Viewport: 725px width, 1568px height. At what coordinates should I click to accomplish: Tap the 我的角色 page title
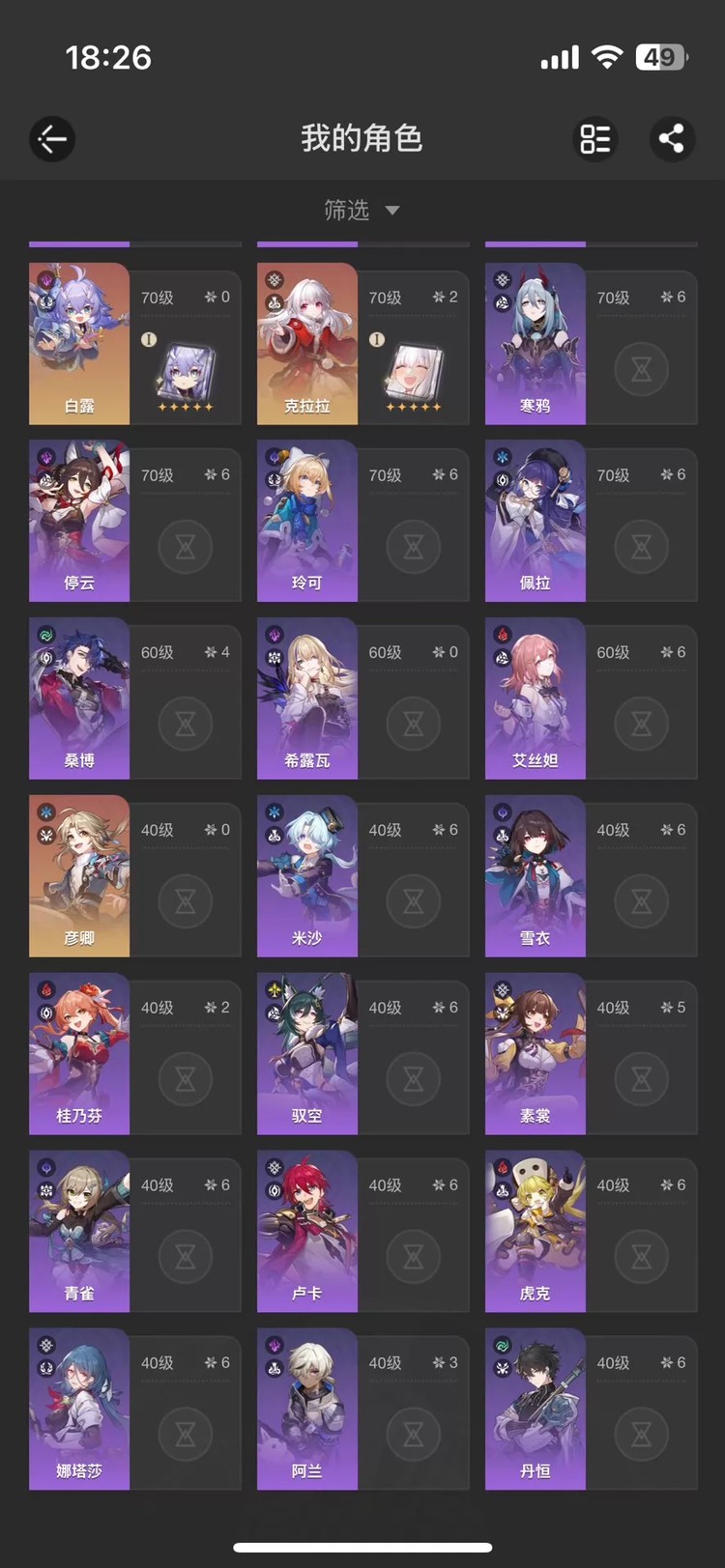click(x=362, y=138)
